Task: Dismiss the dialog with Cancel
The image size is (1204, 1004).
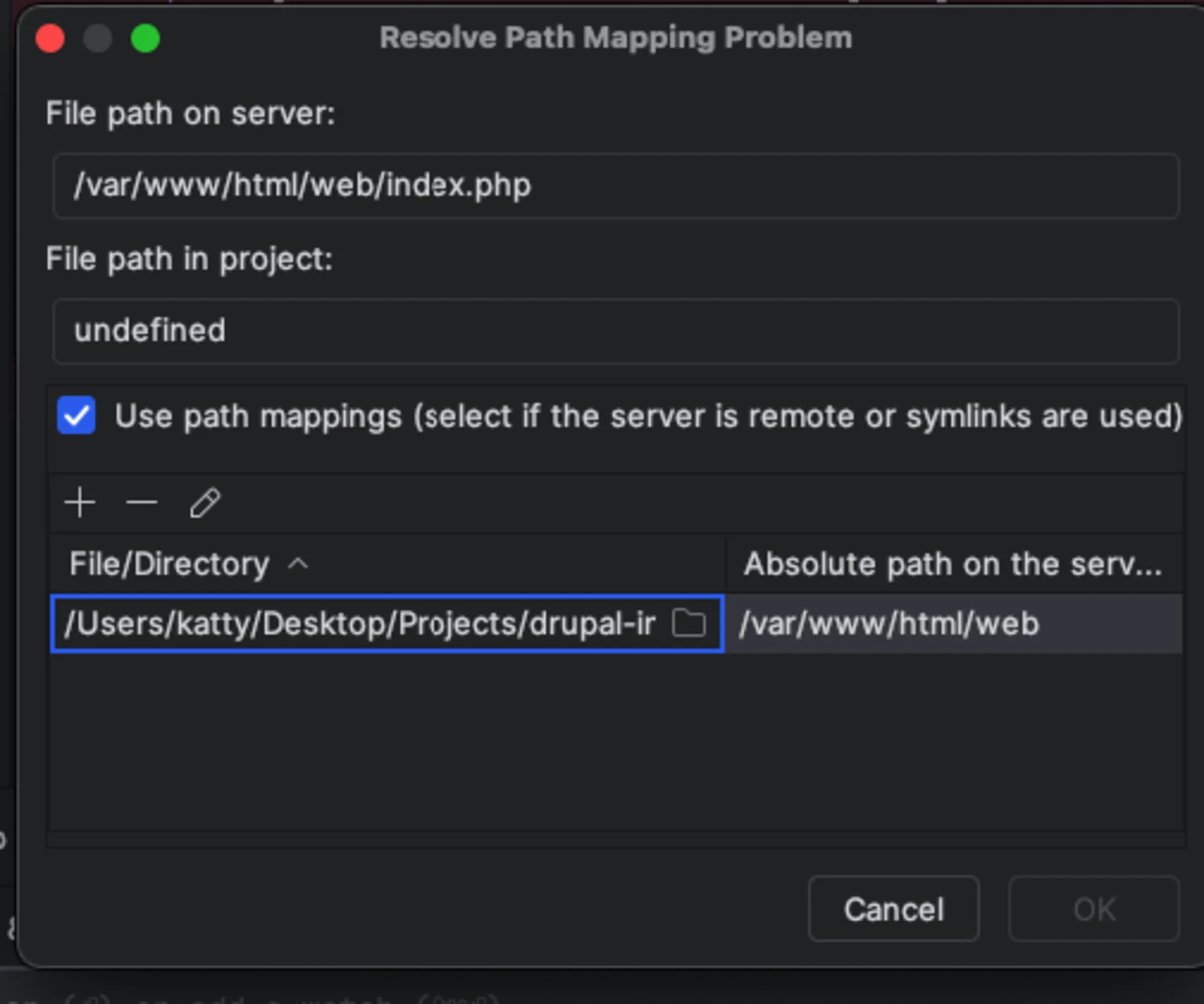Action: [894, 909]
